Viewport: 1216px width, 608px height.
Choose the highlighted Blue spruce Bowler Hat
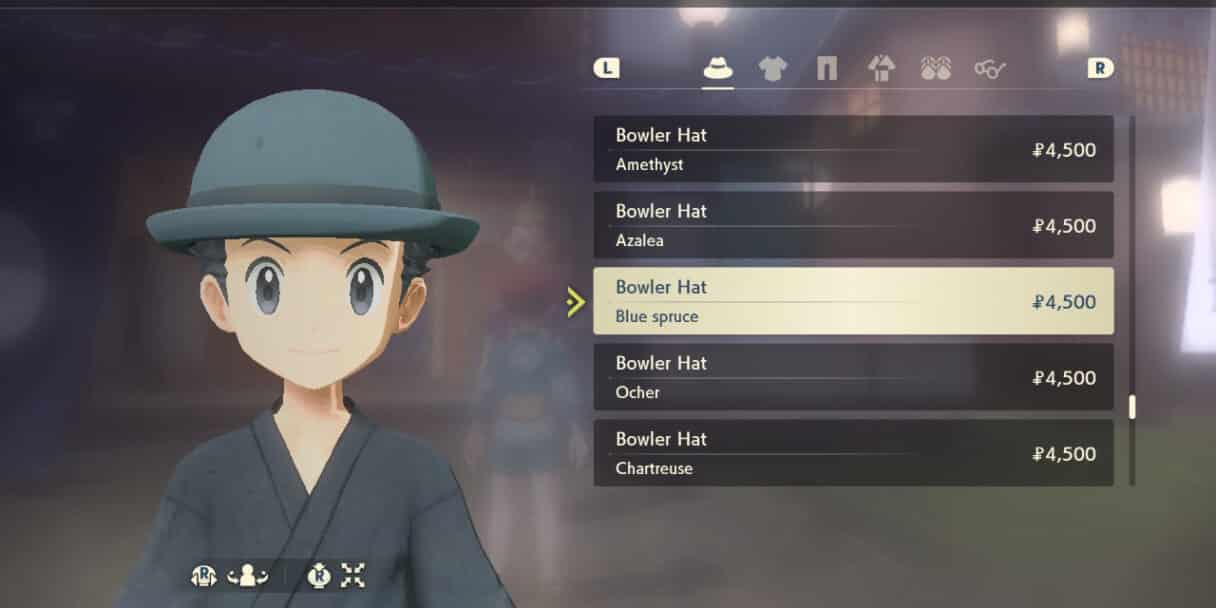click(853, 301)
